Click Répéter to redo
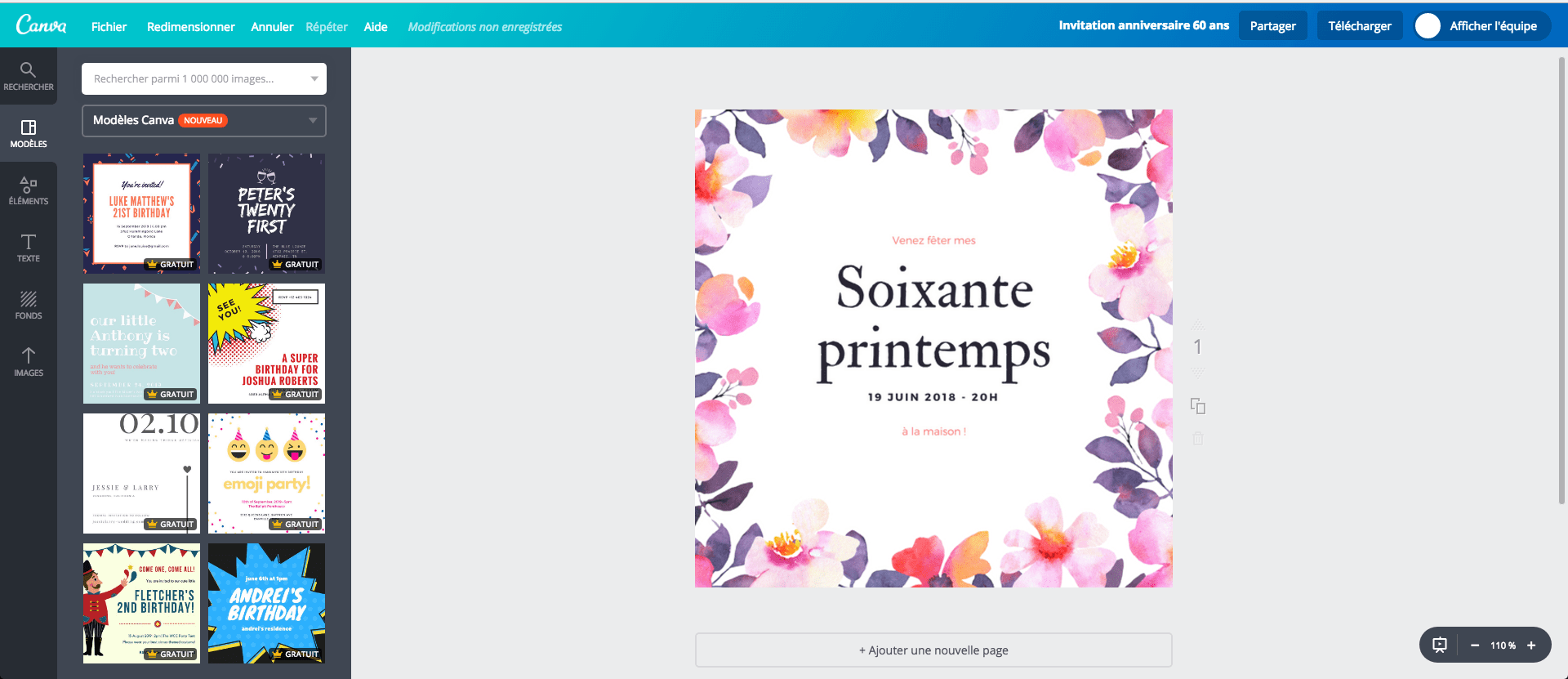Screen dimensions: 1568x679 click(x=327, y=27)
